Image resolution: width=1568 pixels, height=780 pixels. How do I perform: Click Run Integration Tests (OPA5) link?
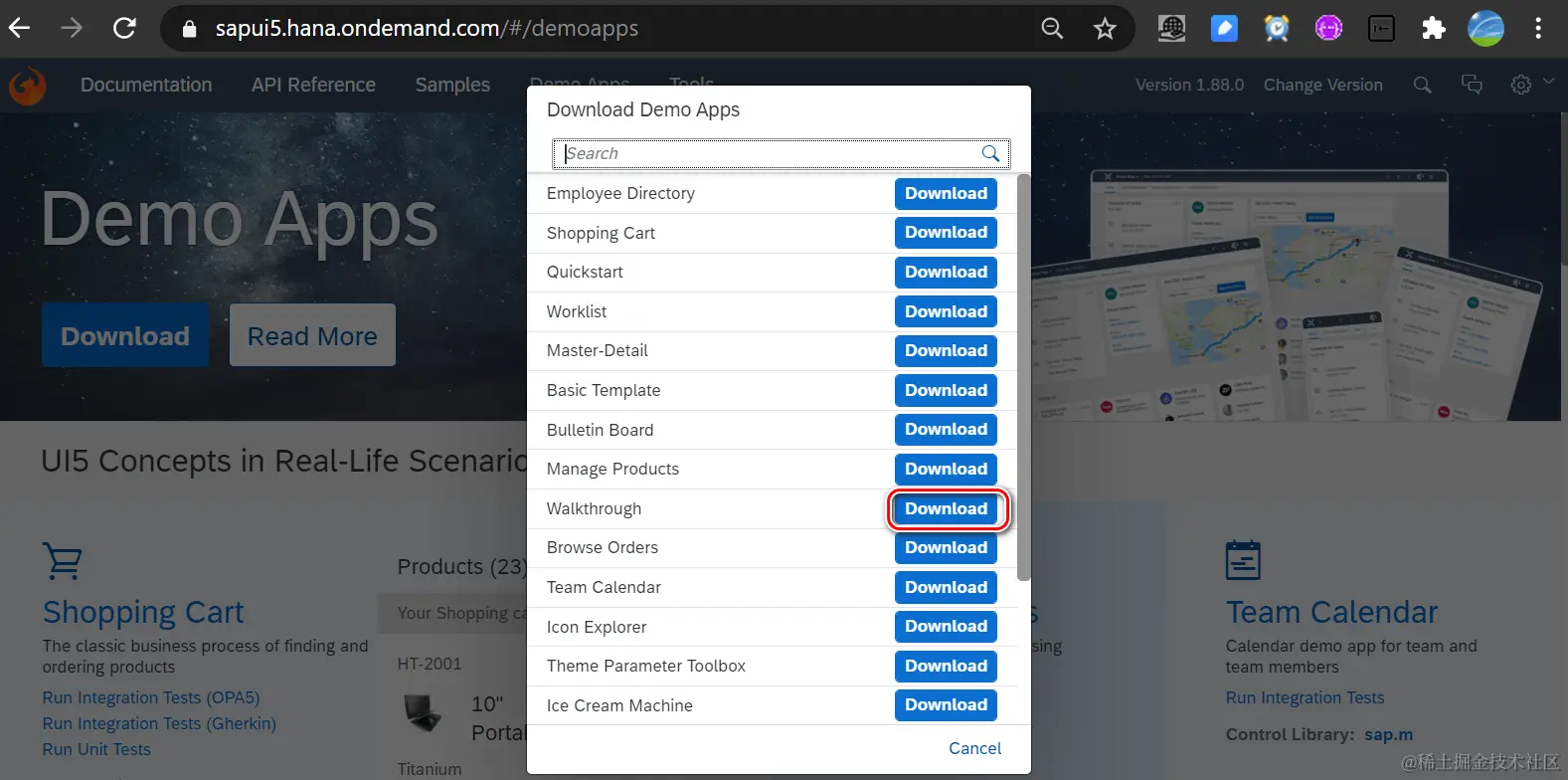[151, 697]
